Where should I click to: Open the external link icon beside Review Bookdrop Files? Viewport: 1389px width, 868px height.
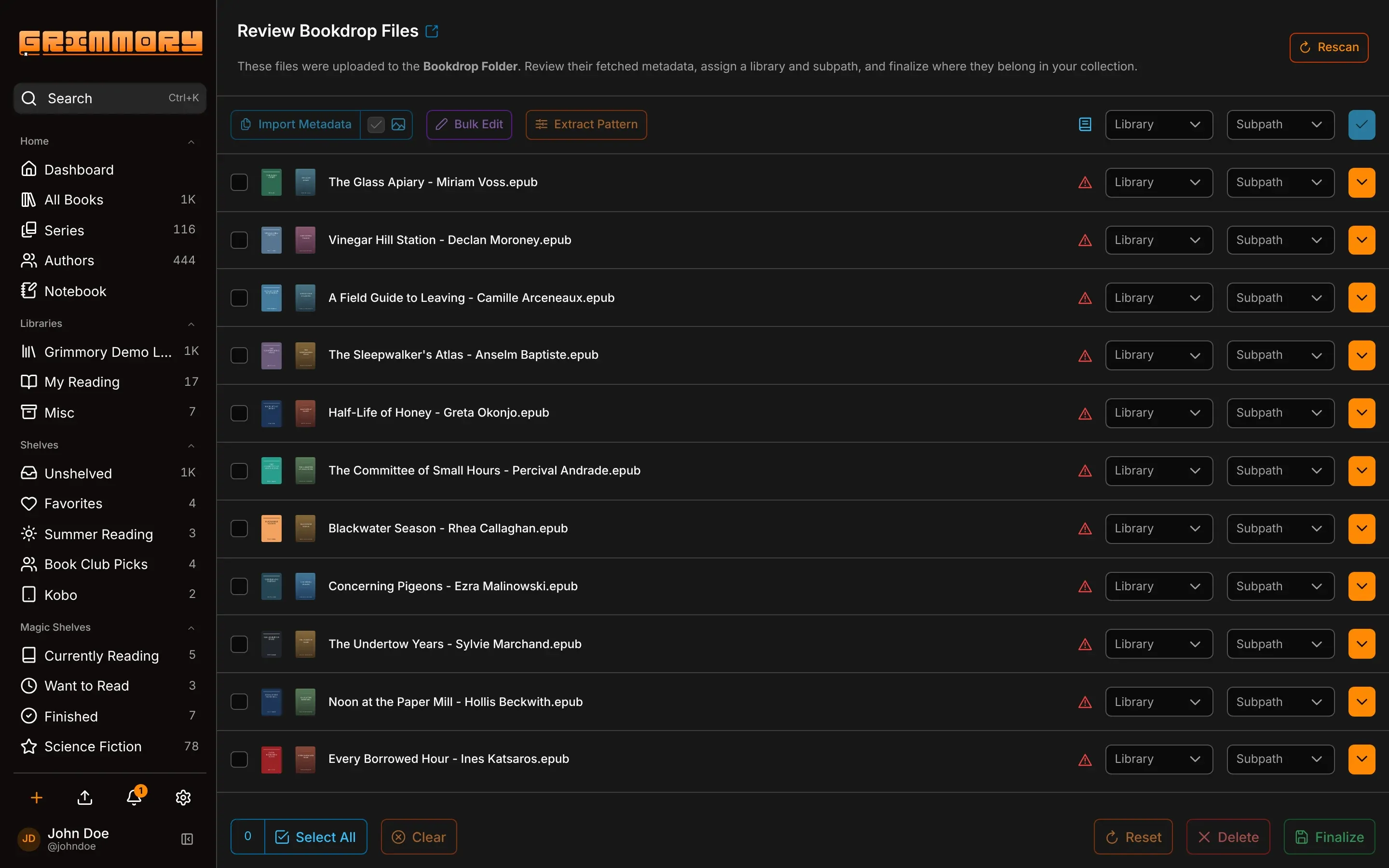pos(432,31)
